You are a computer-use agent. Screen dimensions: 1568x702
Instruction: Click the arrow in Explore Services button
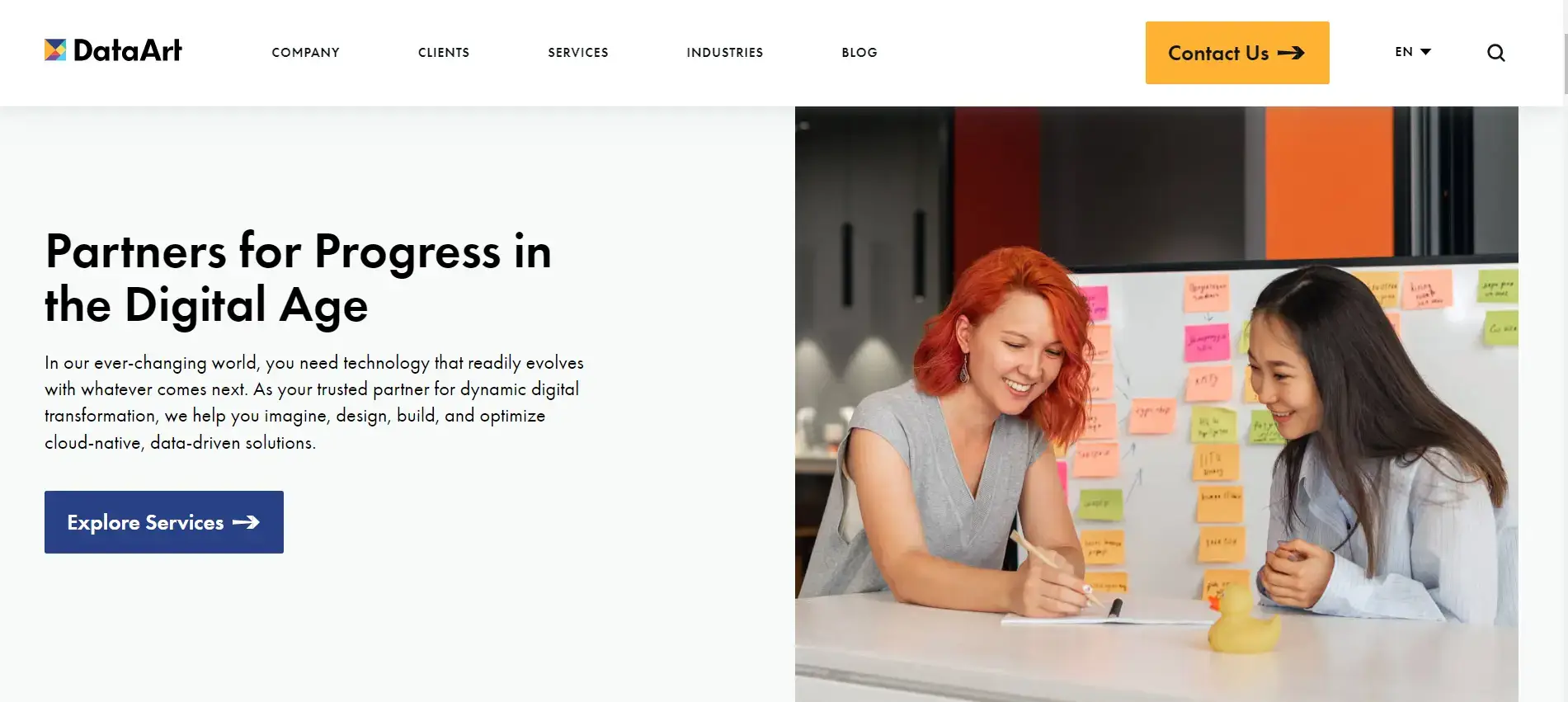click(246, 522)
